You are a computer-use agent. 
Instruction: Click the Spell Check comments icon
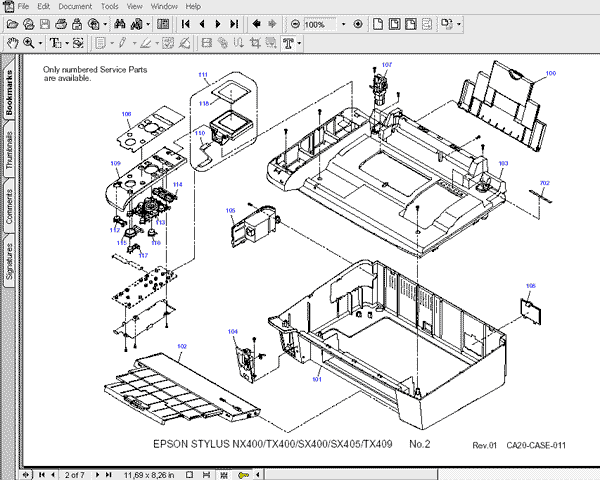[168, 43]
